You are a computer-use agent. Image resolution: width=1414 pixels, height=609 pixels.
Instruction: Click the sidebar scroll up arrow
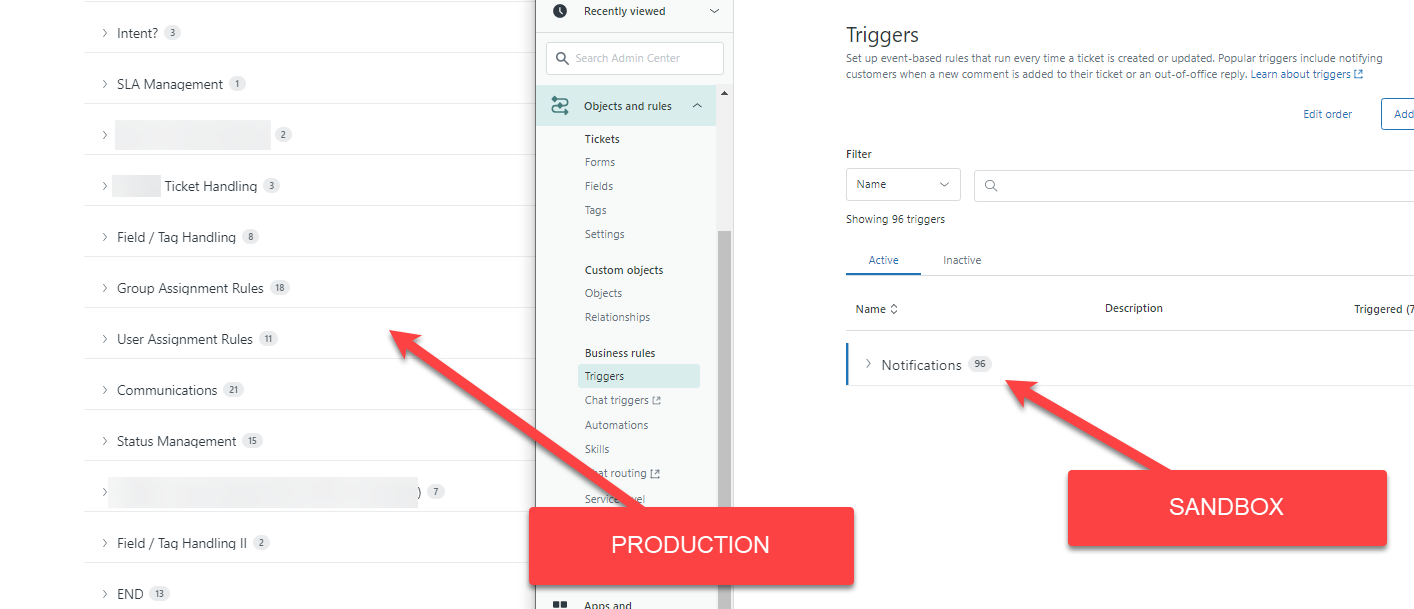click(724, 93)
